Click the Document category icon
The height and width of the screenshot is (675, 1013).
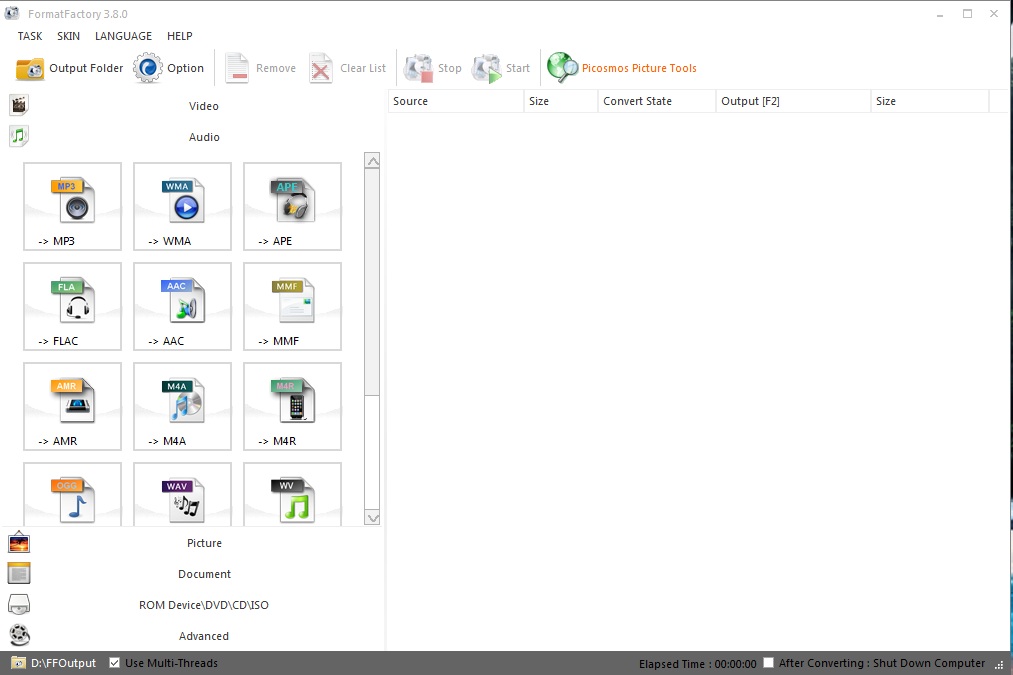[x=19, y=573]
